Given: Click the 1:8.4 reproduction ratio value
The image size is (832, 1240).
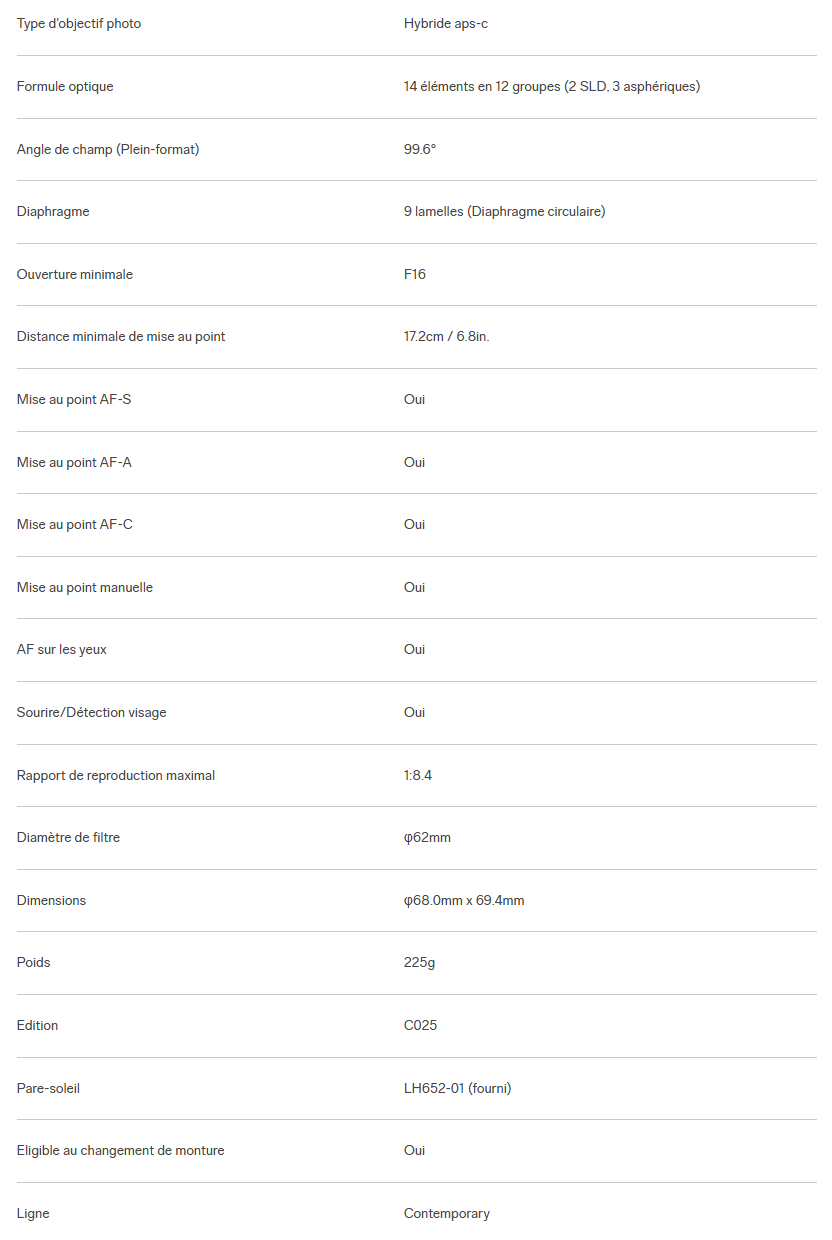Looking at the screenshot, I should click(418, 775).
